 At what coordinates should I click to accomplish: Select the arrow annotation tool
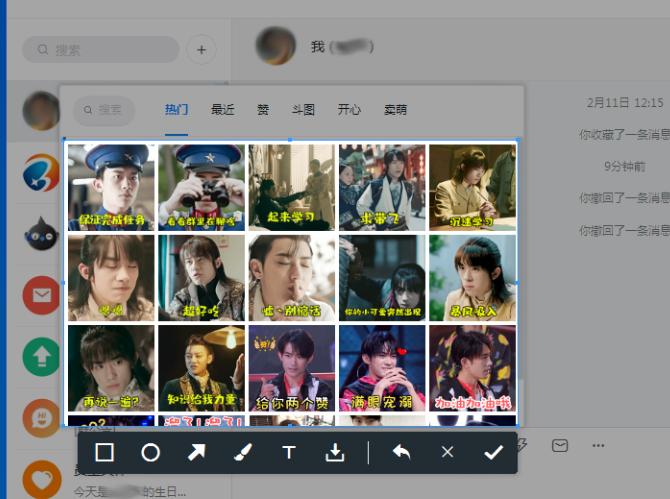[x=197, y=452]
